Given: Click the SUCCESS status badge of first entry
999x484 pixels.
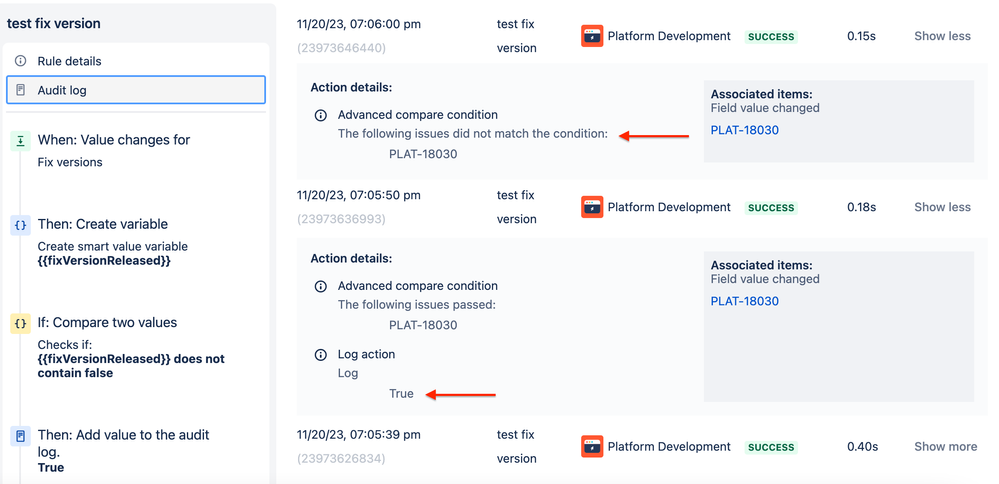Looking at the screenshot, I should click(x=771, y=37).
